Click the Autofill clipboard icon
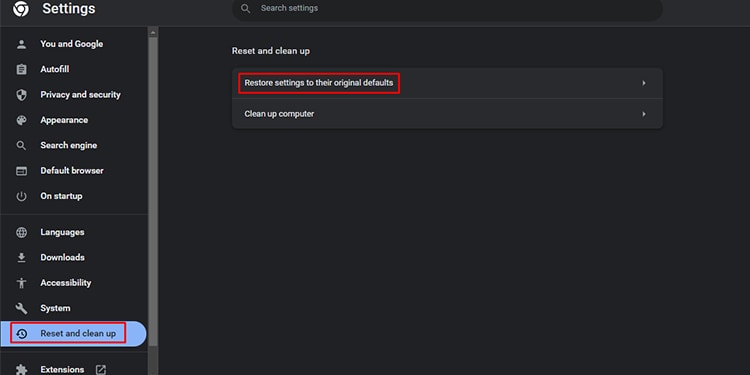The width and height of the screenshot is (750, 375). [21, 69]
